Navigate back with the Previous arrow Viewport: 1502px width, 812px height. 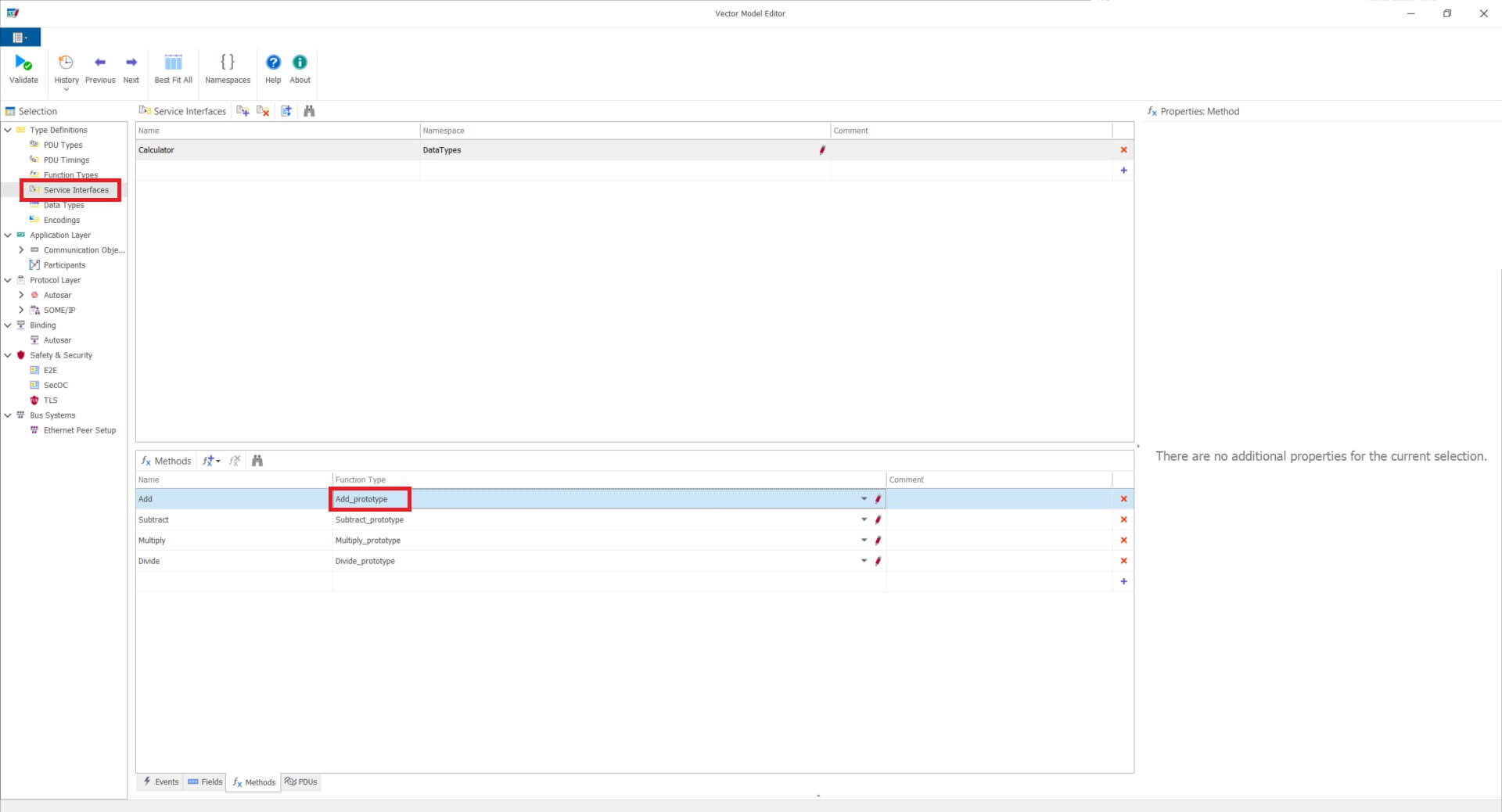[x=100, y=63]
